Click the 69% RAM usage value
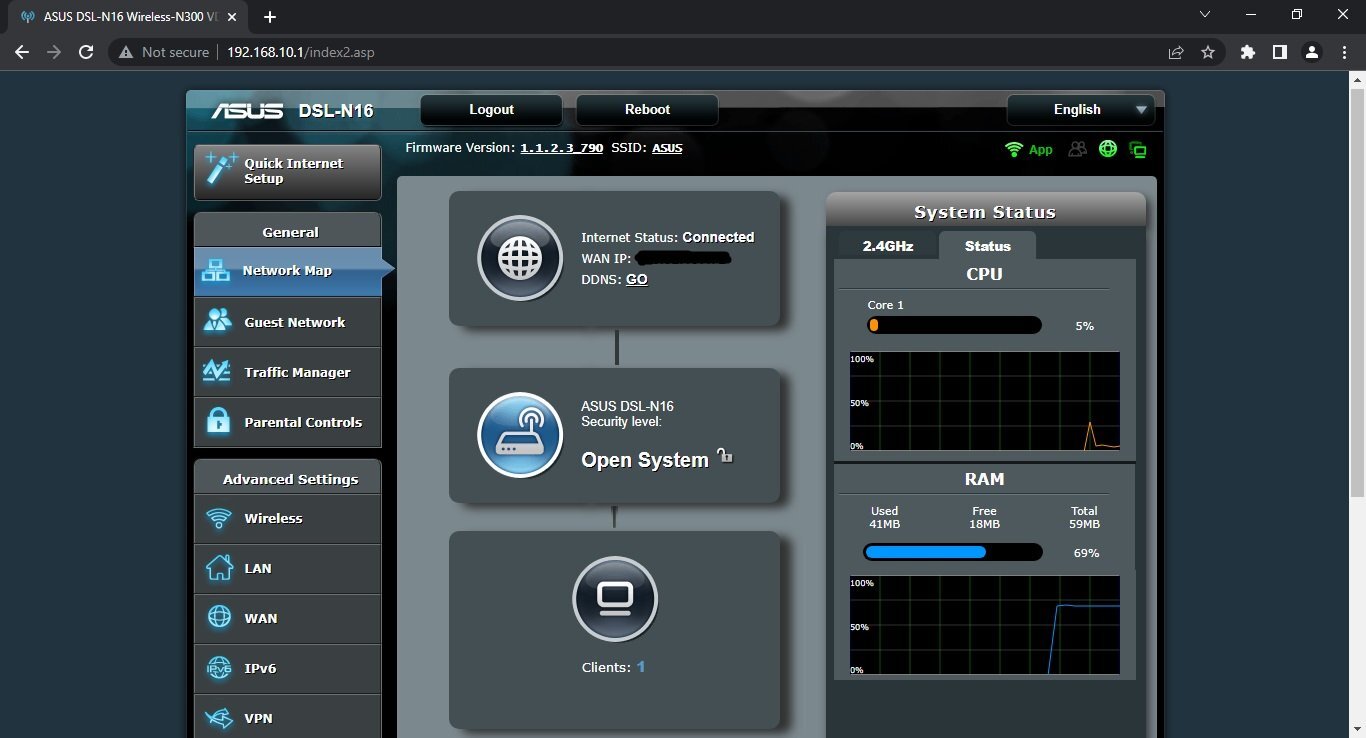 (x=1086, y=553)
